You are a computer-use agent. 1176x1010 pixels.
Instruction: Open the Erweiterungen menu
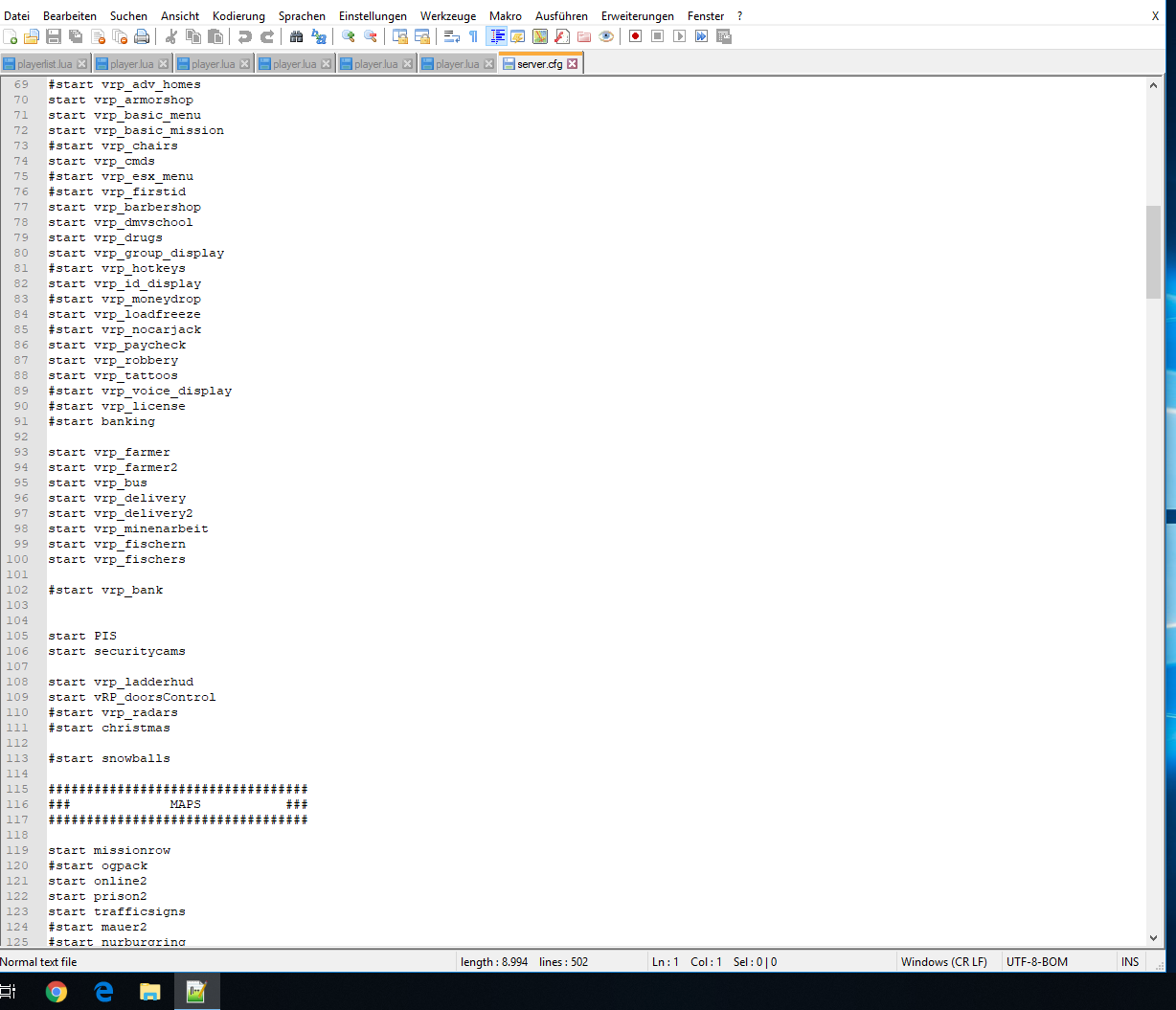point(638,15)
